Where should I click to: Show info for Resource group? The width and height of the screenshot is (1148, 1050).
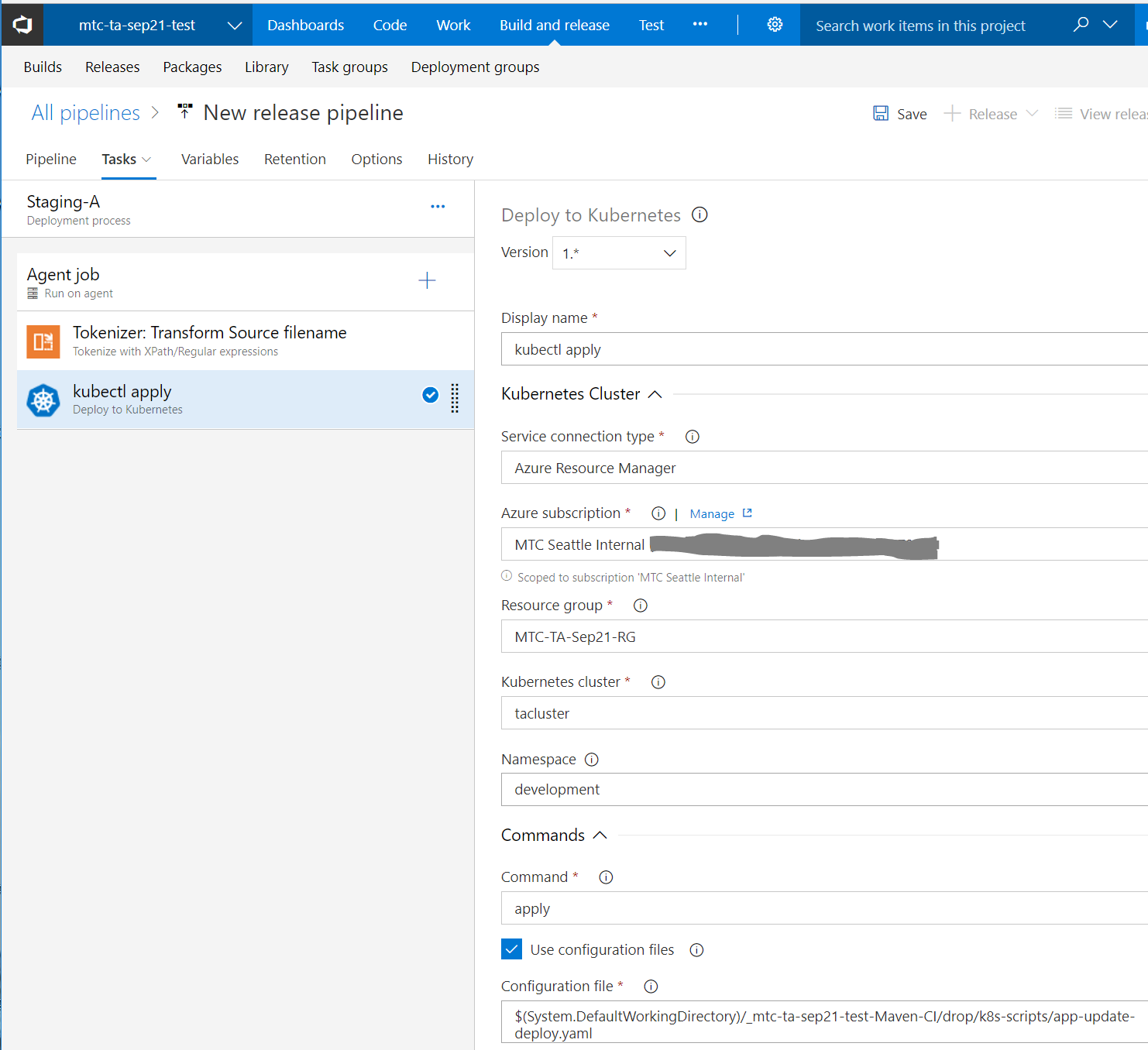pyautogui.click(x=641, y=606)
